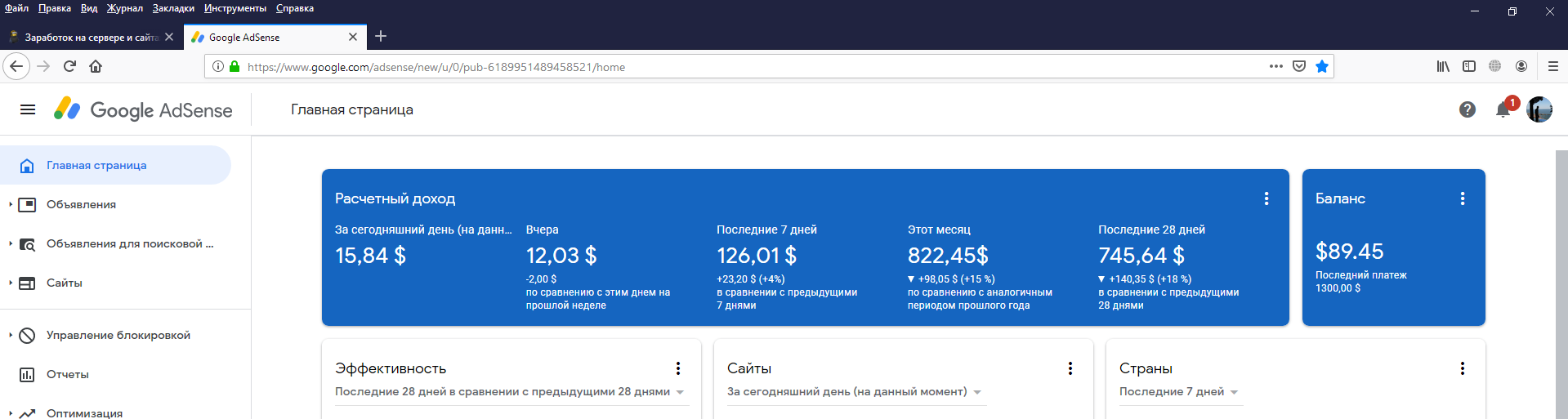Open page actions three-dot menu in address bar
This screenshot has height=419, width=1568.
(x=1276, y=66)
